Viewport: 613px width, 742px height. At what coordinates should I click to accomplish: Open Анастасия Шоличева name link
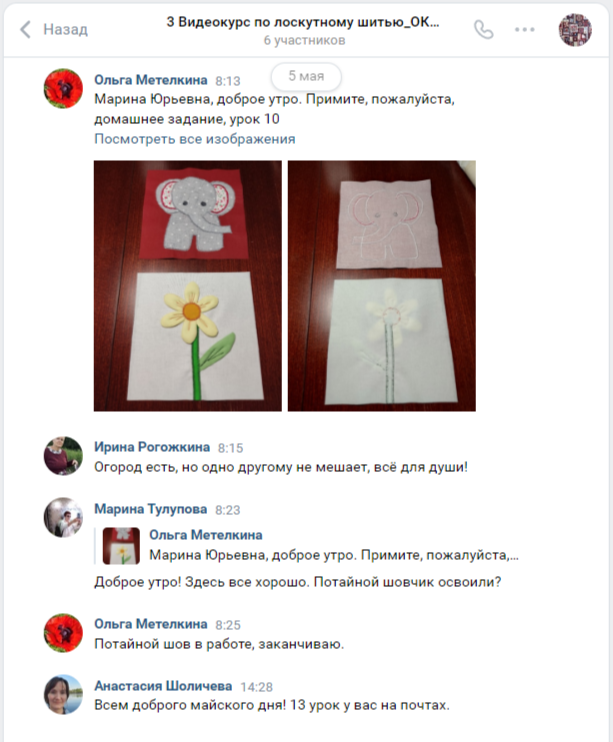click(x=163, y=686)
